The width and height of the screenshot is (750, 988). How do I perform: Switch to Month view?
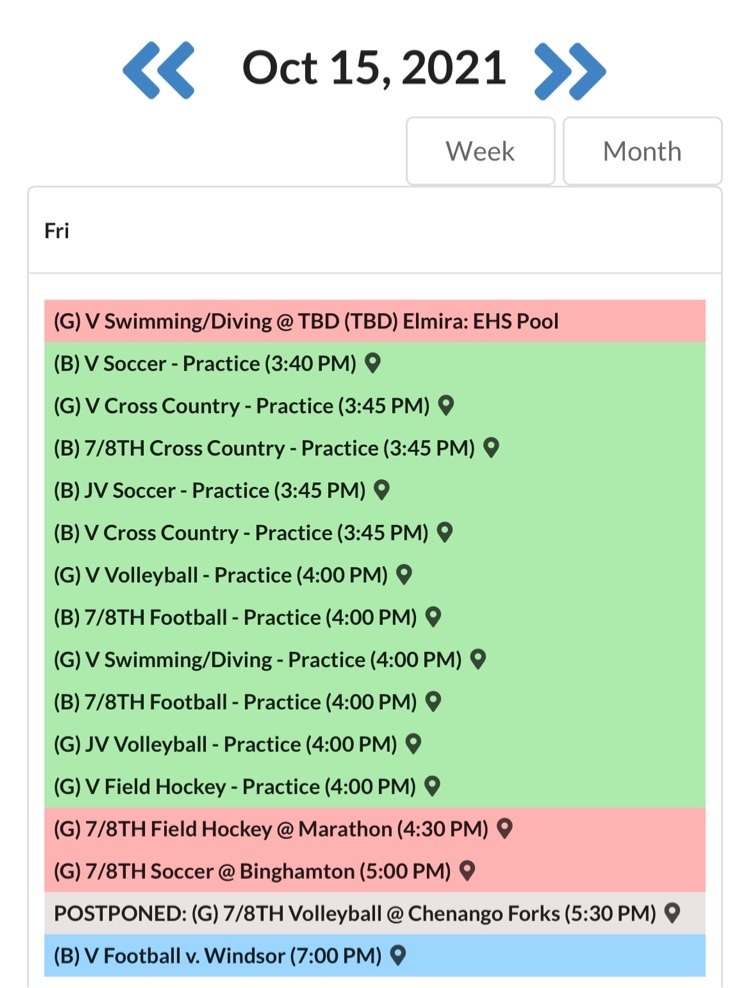(642, 151)
